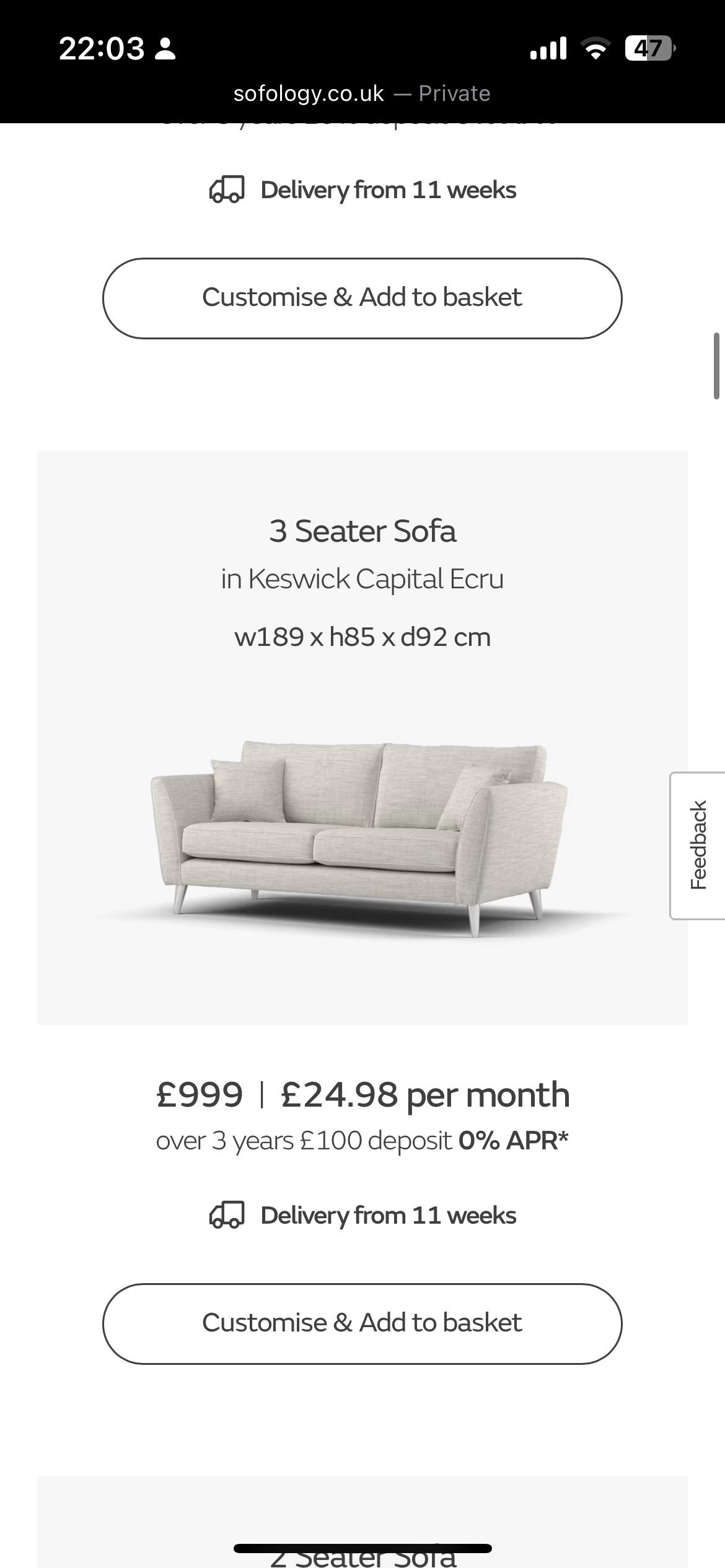Viewport: 725px width, 1568px height.
Task: Tap the £24.98 per month price
Action: 425,1095
